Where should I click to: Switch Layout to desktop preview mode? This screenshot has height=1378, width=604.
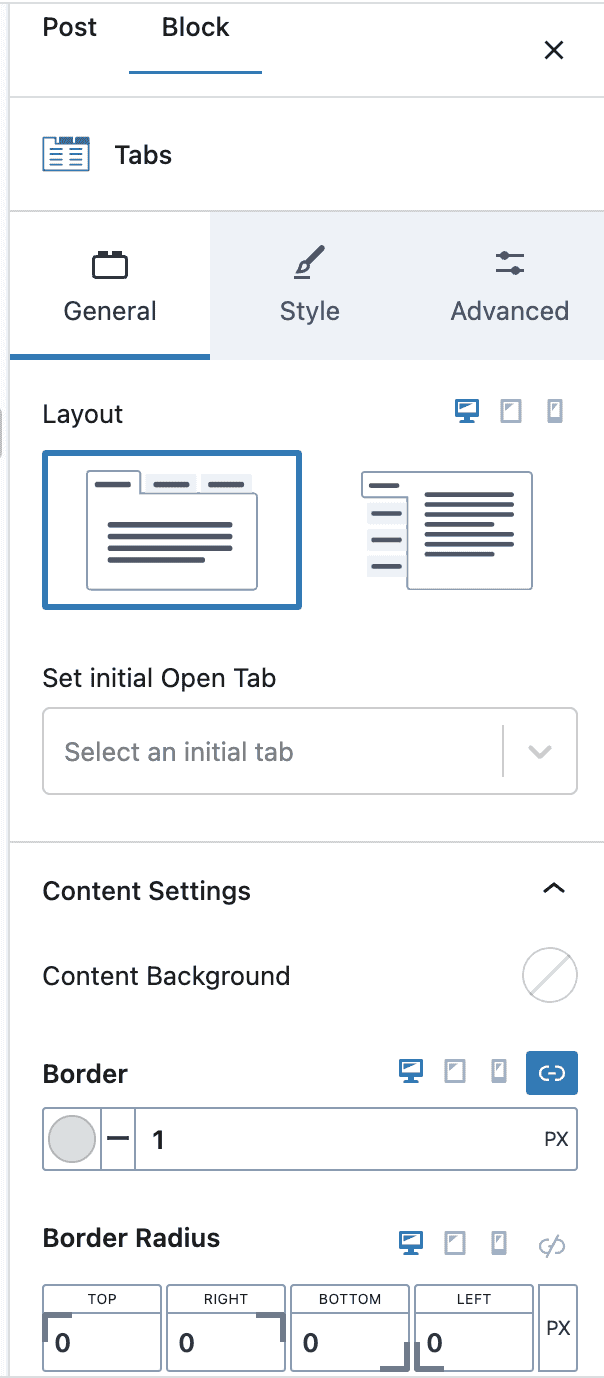(x=466, y=410)
